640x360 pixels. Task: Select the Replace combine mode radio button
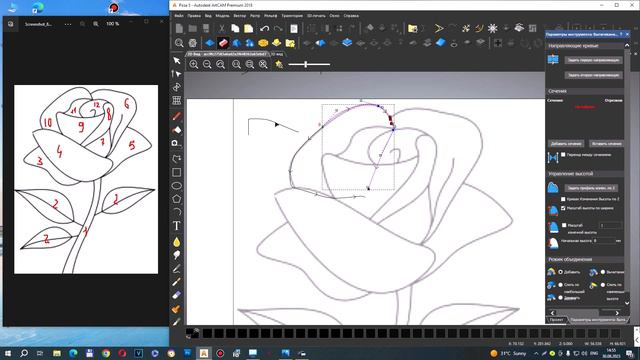tap(560, 298)
